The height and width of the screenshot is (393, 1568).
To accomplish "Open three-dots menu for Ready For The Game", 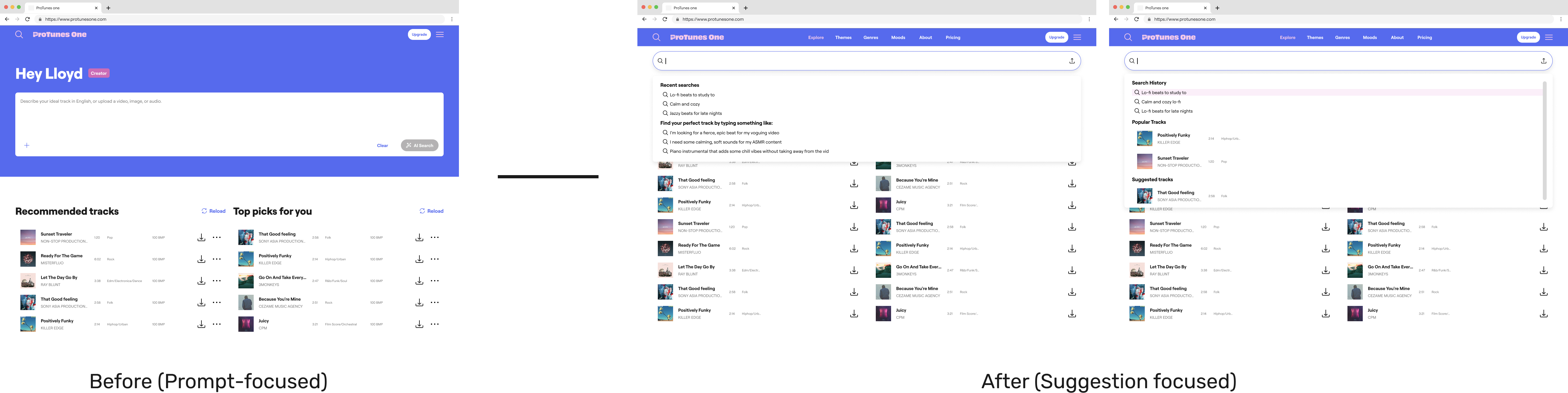I will [217, 260].
